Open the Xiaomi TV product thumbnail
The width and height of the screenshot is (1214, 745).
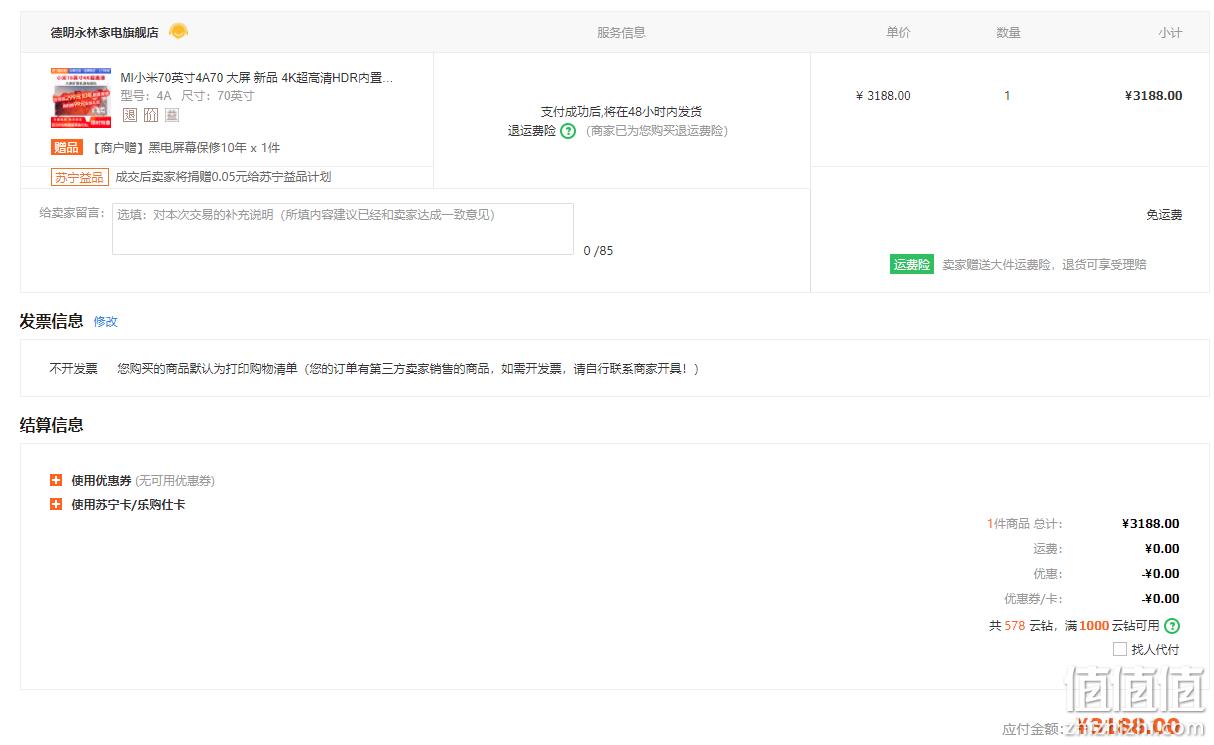point(81,98)
